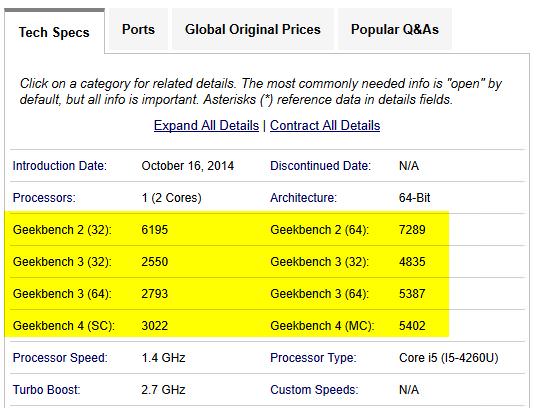Image resolution: width=539 pixels, height=408 pixels.
Task: Select the 6195 Geekbench score
Action: (x=155, y=230)
